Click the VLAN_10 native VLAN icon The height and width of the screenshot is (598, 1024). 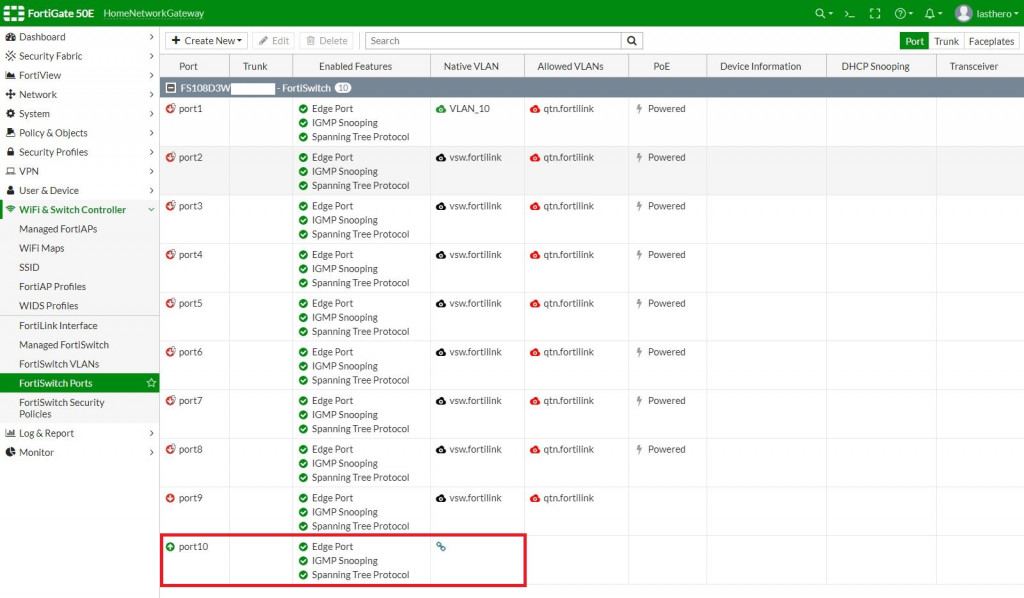click(x=441, y=109)
